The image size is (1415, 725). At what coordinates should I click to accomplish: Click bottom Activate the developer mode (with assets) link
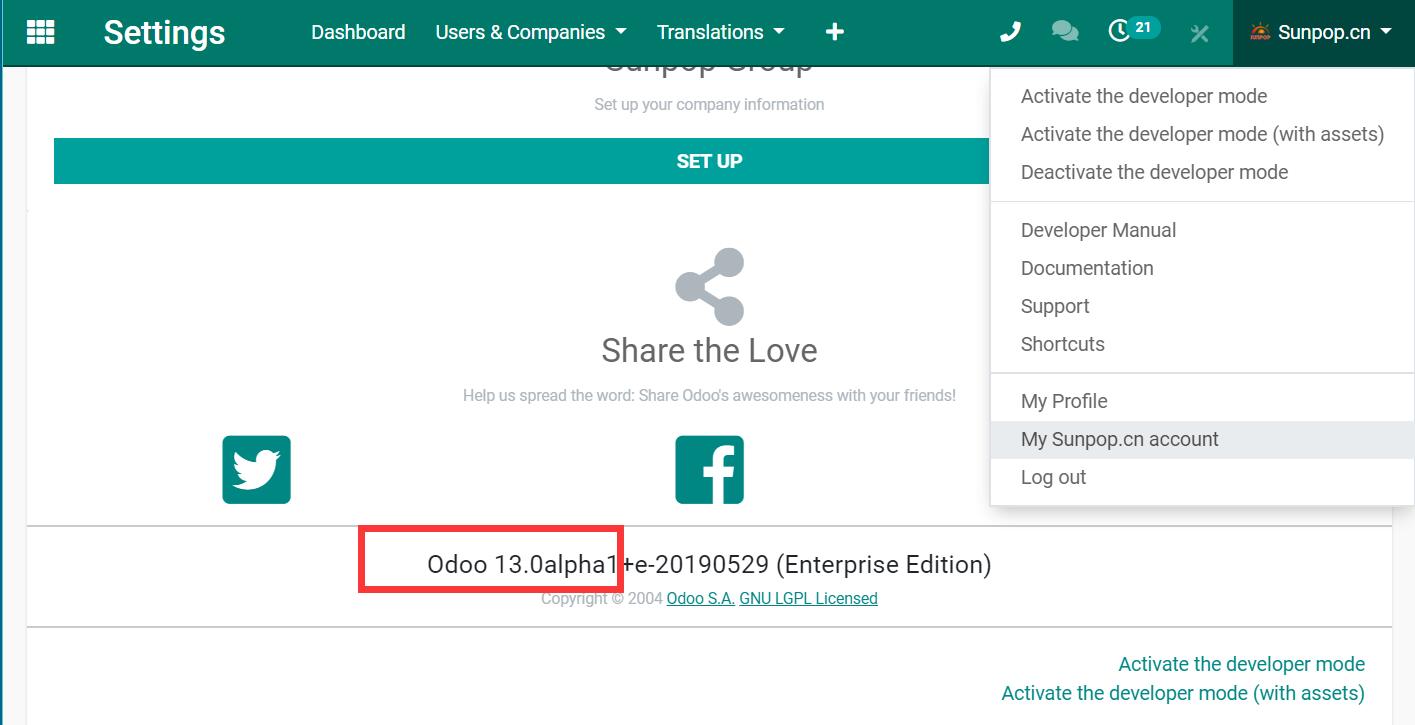[1182, 693]
